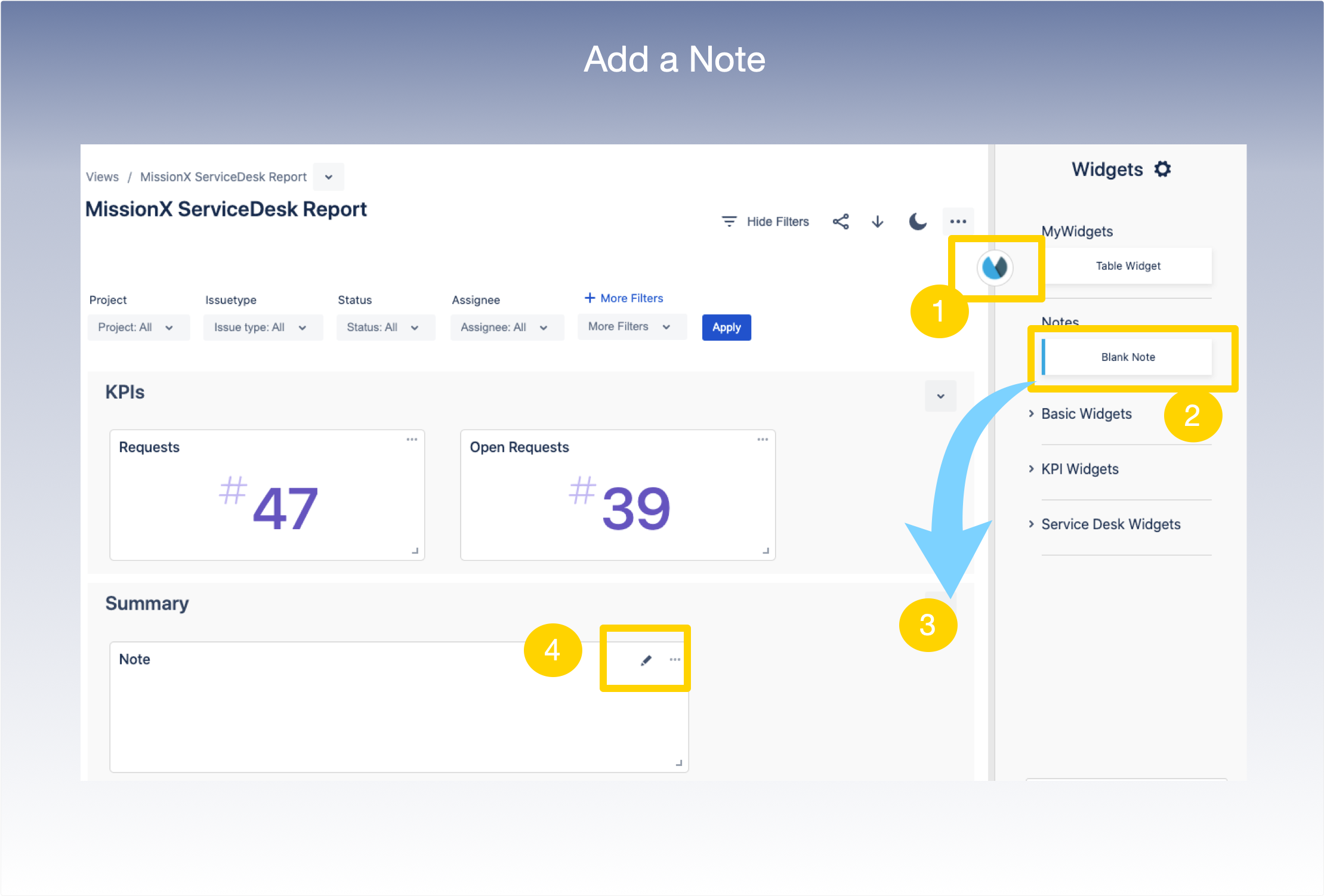Click the download arrow icon

pos(877,222)
